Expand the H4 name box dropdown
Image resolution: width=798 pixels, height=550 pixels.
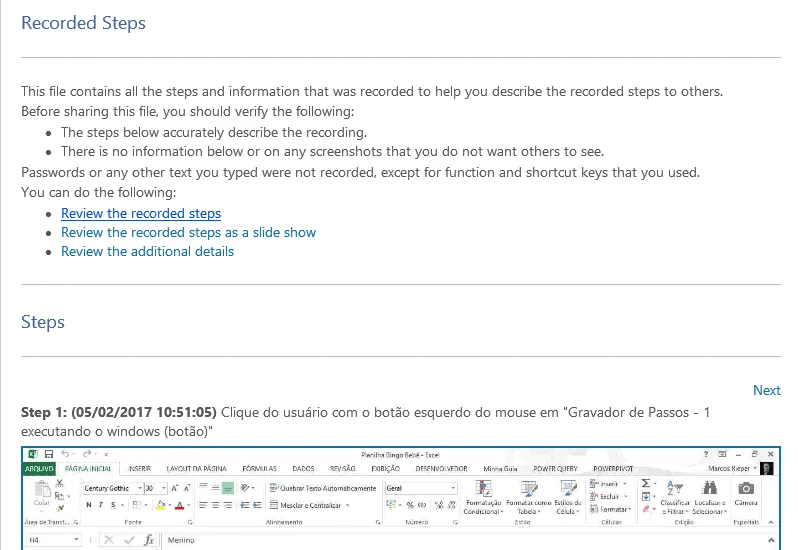click(76, 540)
